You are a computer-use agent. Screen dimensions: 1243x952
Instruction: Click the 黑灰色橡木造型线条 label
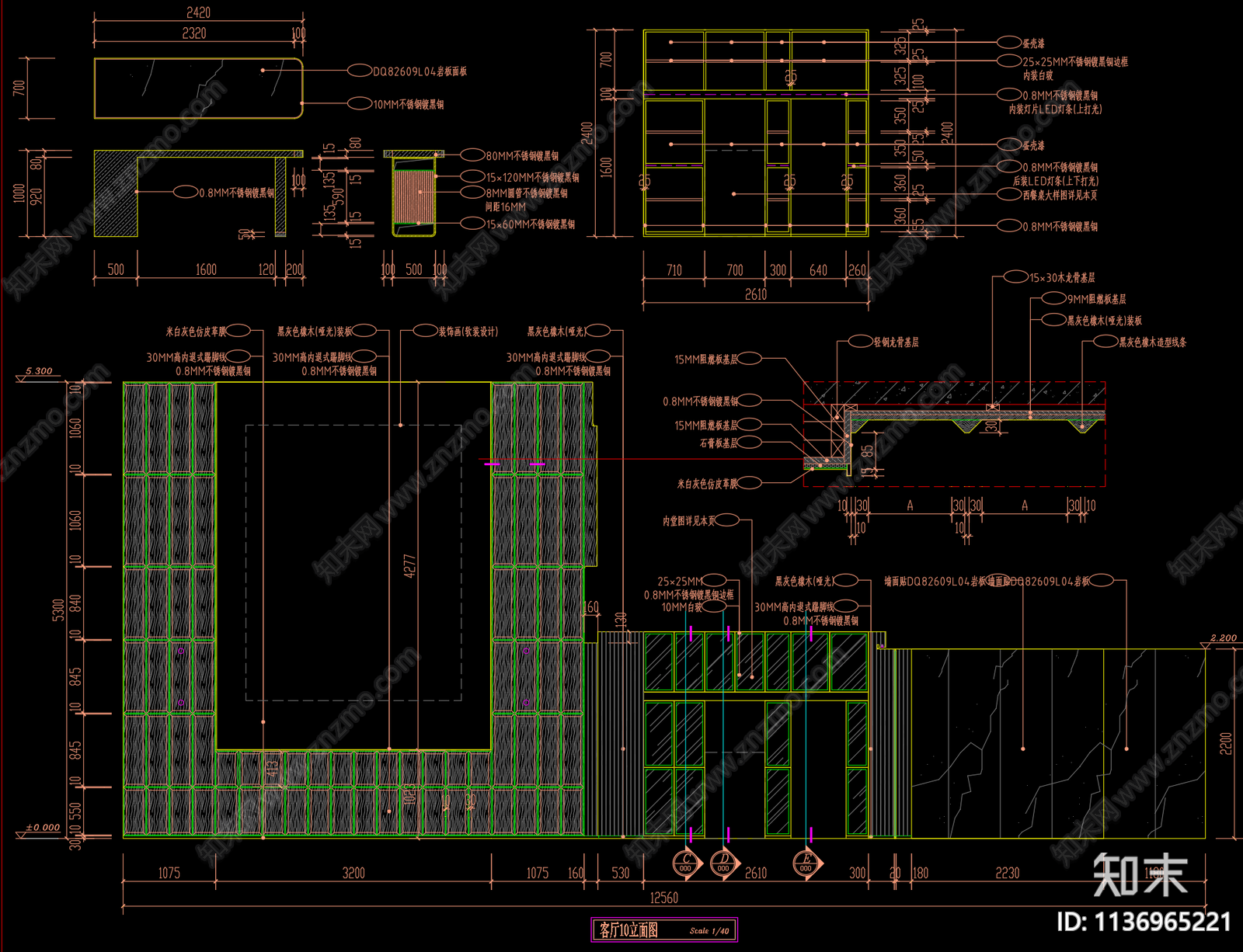pyautogui.click(x=1152, y=342)
